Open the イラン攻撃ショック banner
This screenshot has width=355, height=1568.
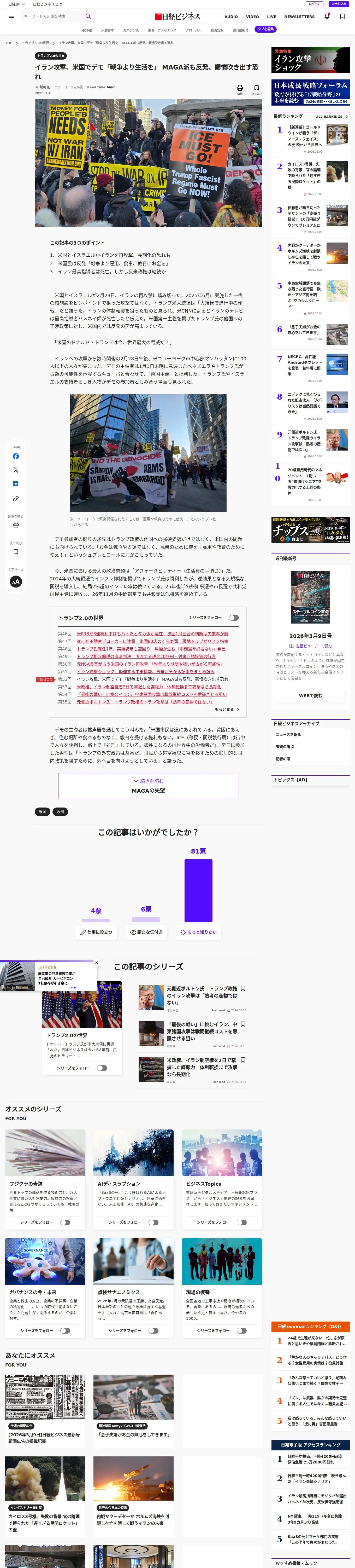tap(311, 60)
